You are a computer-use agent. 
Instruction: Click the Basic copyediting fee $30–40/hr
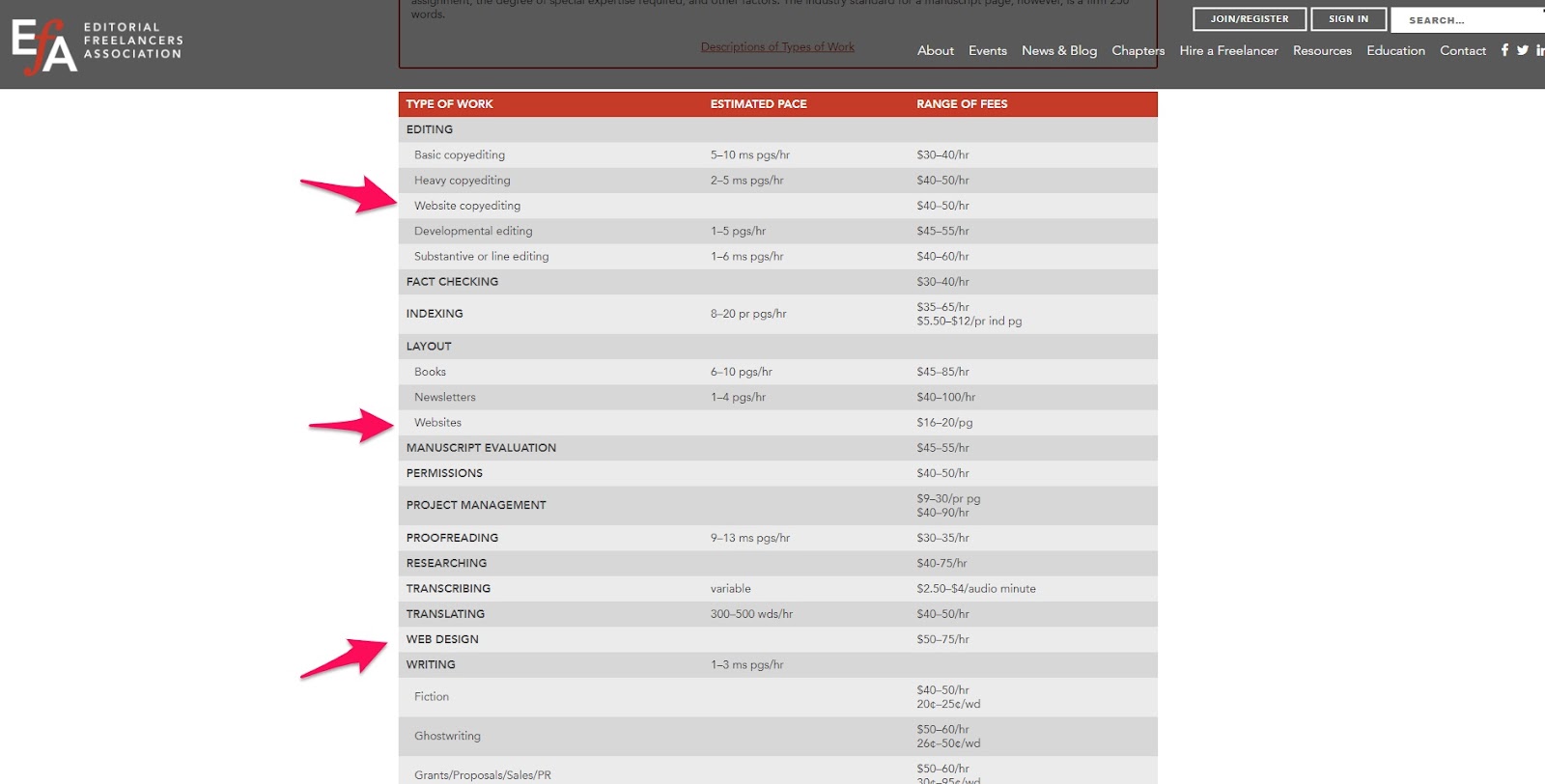tap(943, 154)
